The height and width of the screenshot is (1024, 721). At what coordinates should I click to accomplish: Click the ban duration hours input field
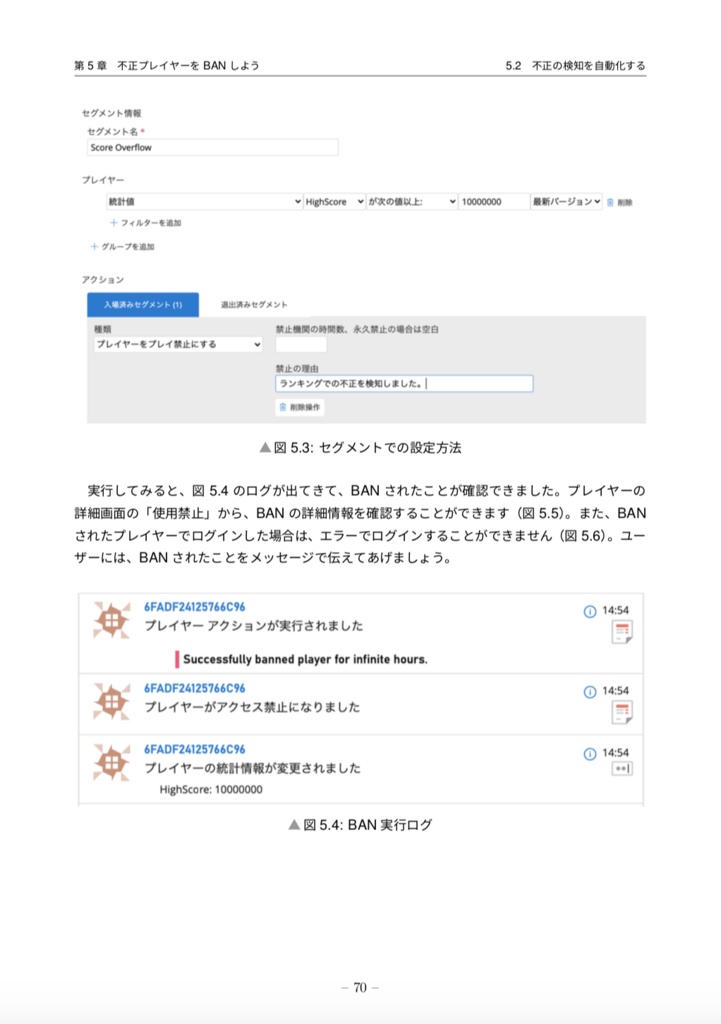coord(301,344)
